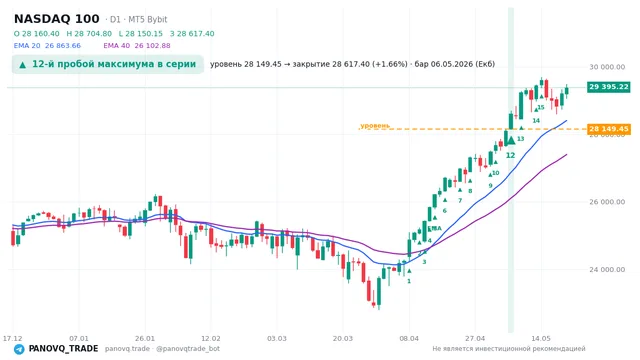This screenshot has height=360, width=640.
Task: Click the triangle icon in breakout badge
Action: 23,65
